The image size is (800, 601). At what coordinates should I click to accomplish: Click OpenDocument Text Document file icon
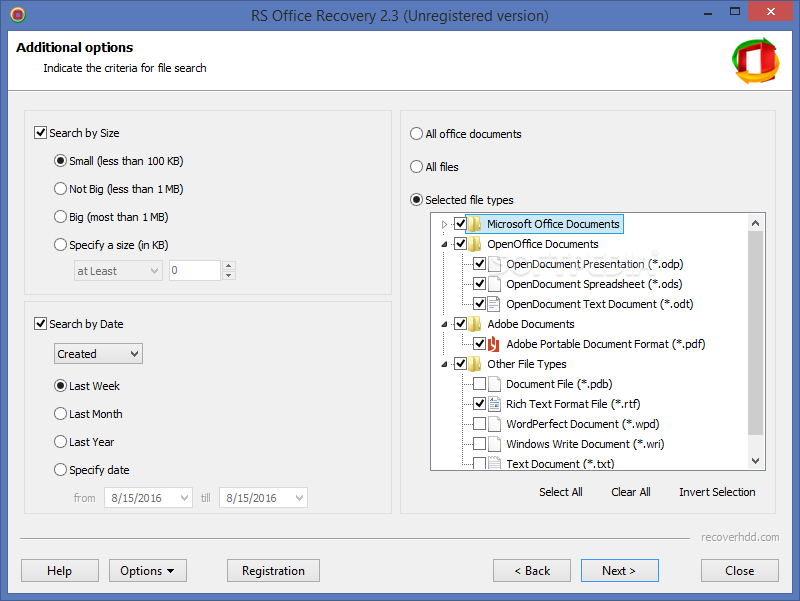click(494, 304)
